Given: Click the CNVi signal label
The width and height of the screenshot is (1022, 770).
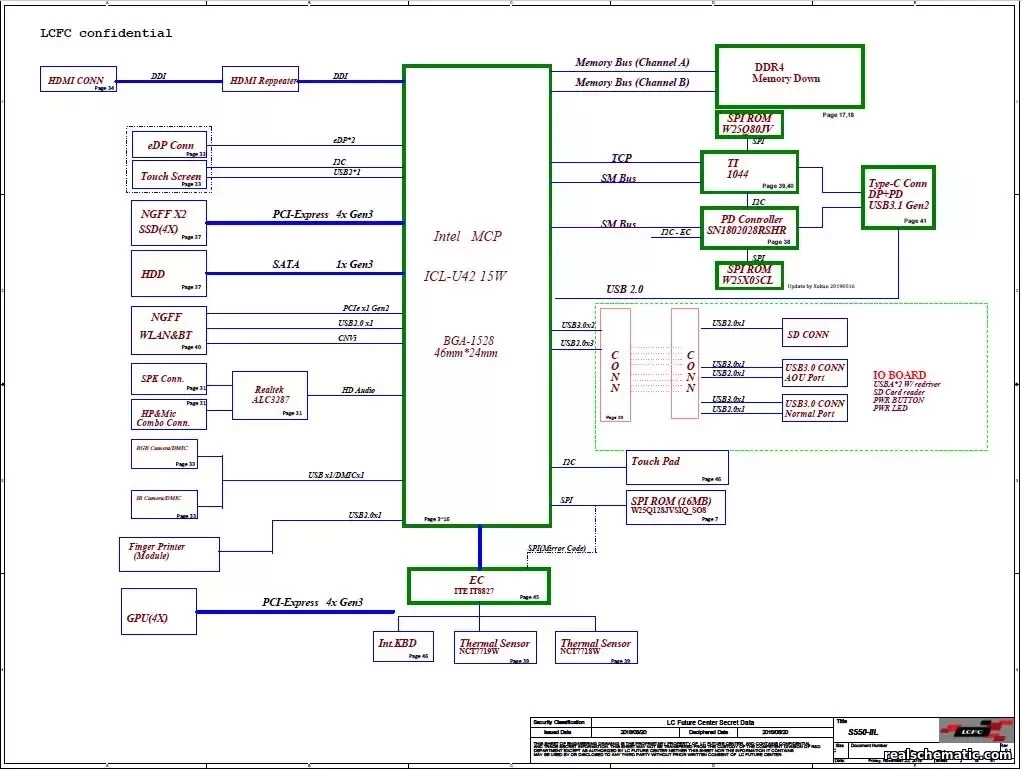Looking at the screenshot, I should tap(347, 338).
